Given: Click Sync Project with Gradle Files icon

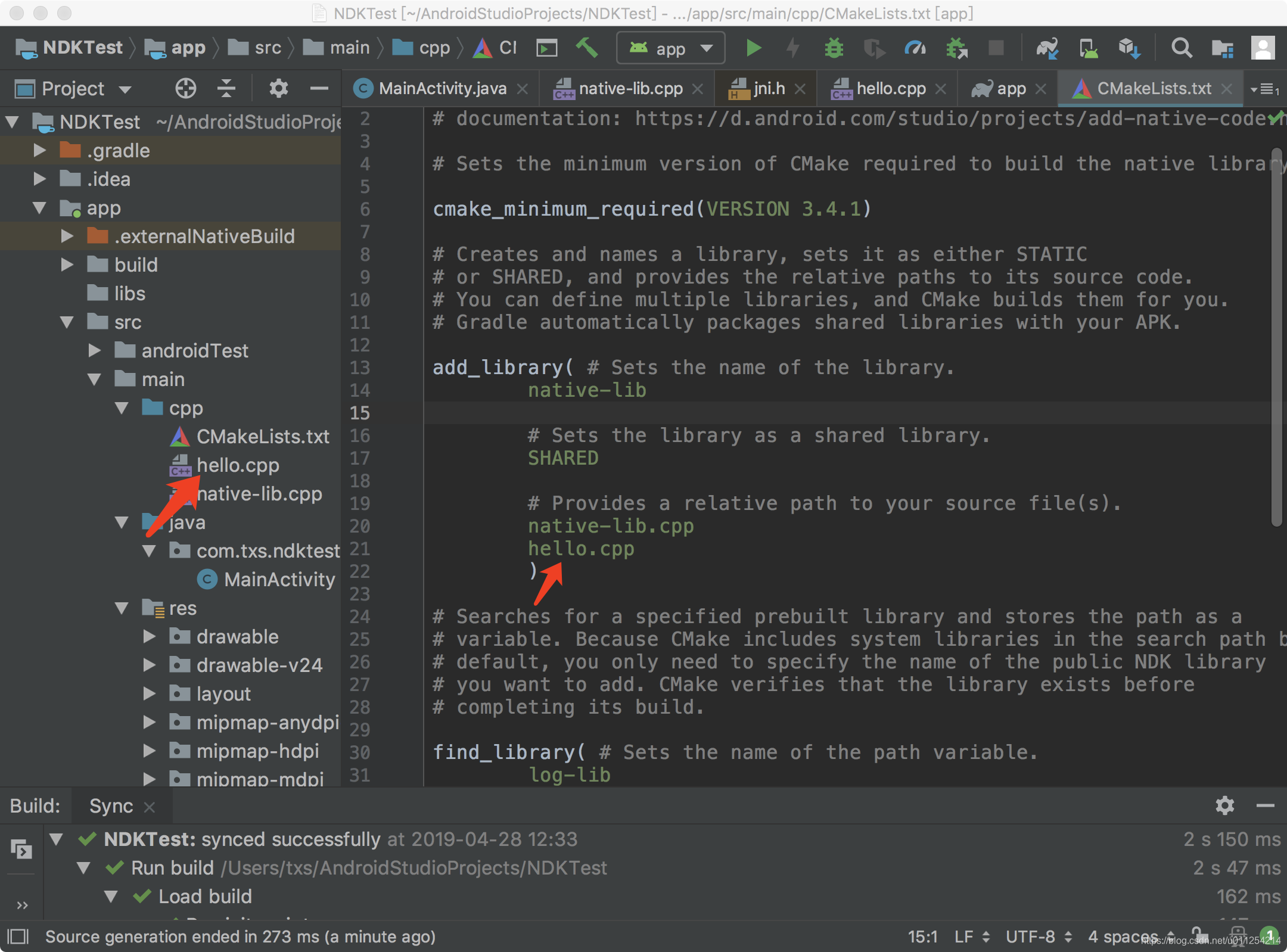Looking at the screenshot, I should [1047, 48].
